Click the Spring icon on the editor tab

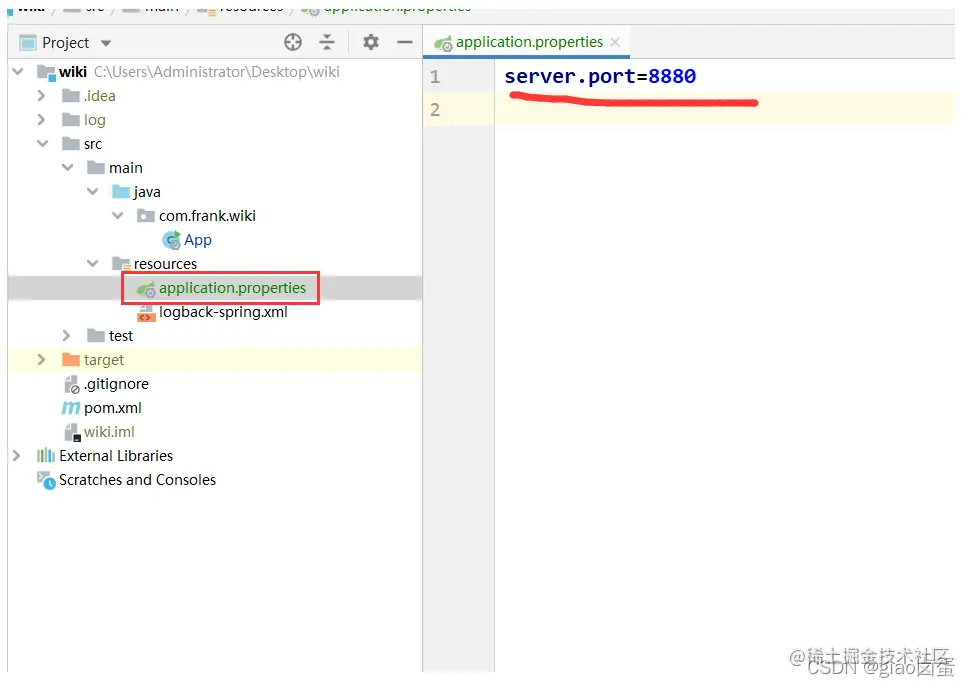(443, 43)
